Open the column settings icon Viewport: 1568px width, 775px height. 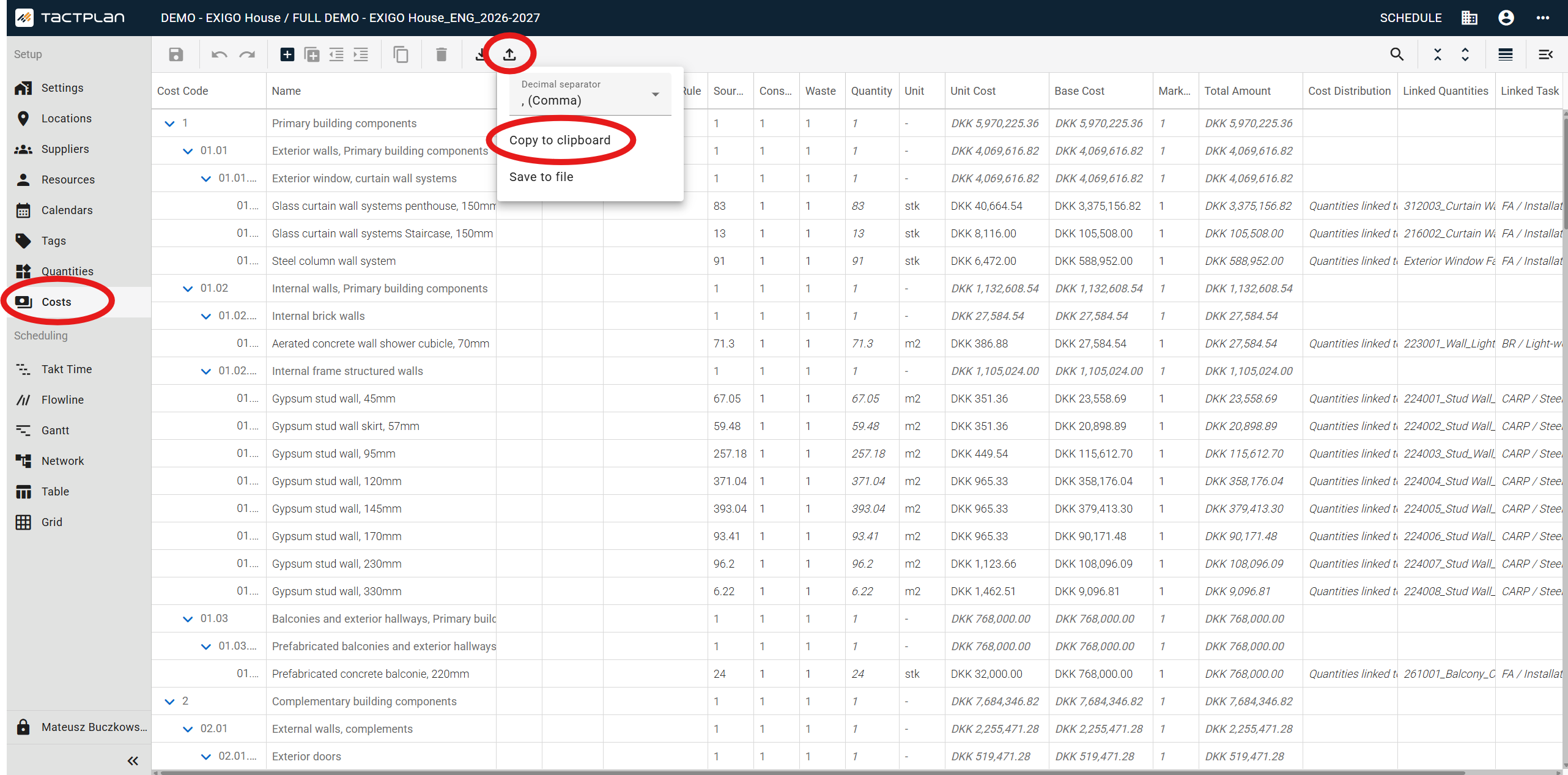point(1546,54)
